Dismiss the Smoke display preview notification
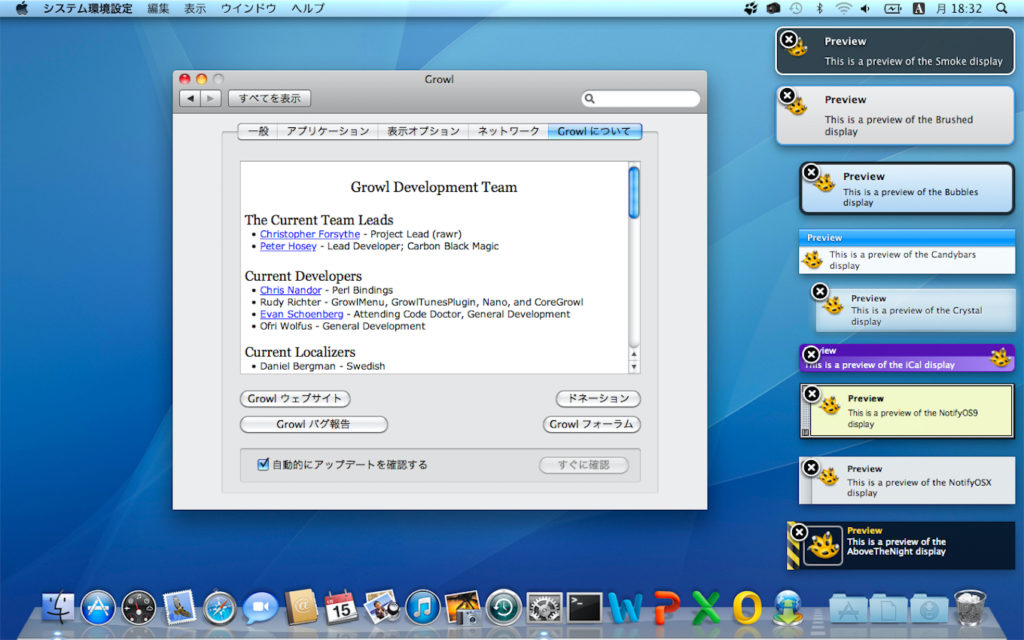Screen dimensions: 1024x640 click(x=789, y=40)
